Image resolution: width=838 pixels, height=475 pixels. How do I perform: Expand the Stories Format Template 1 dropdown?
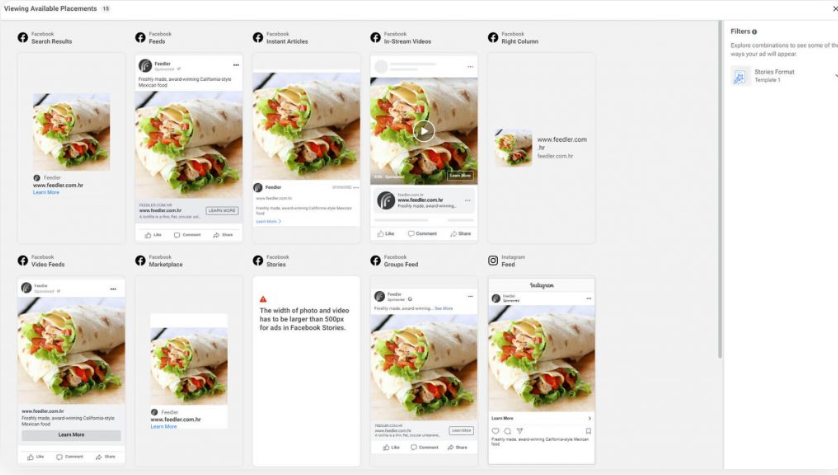click(836, 76)
